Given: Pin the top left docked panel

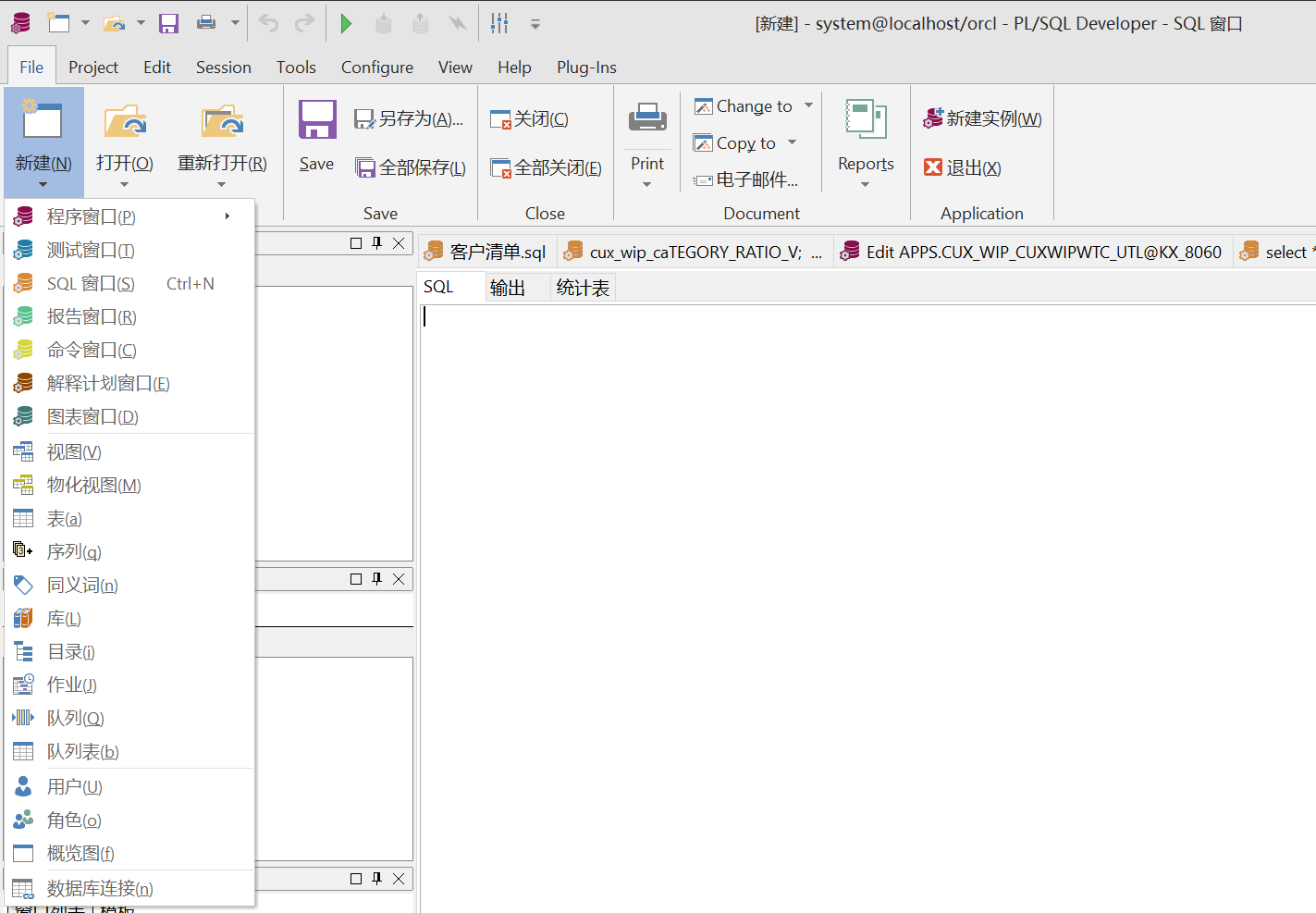Looking at the screenshot, I should pos(377,243).
